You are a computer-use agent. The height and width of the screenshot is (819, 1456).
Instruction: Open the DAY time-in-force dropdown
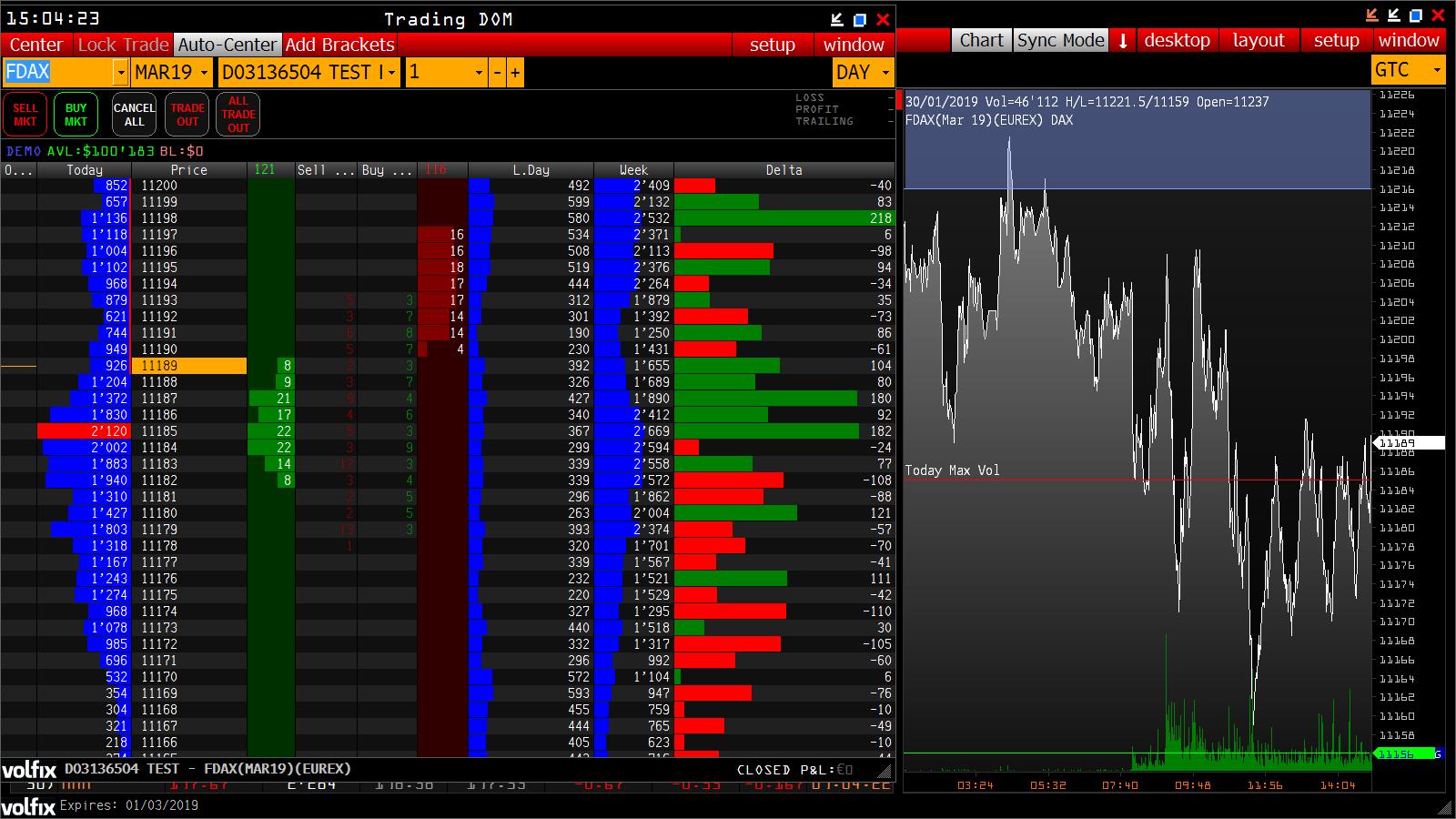pos(863,72)
